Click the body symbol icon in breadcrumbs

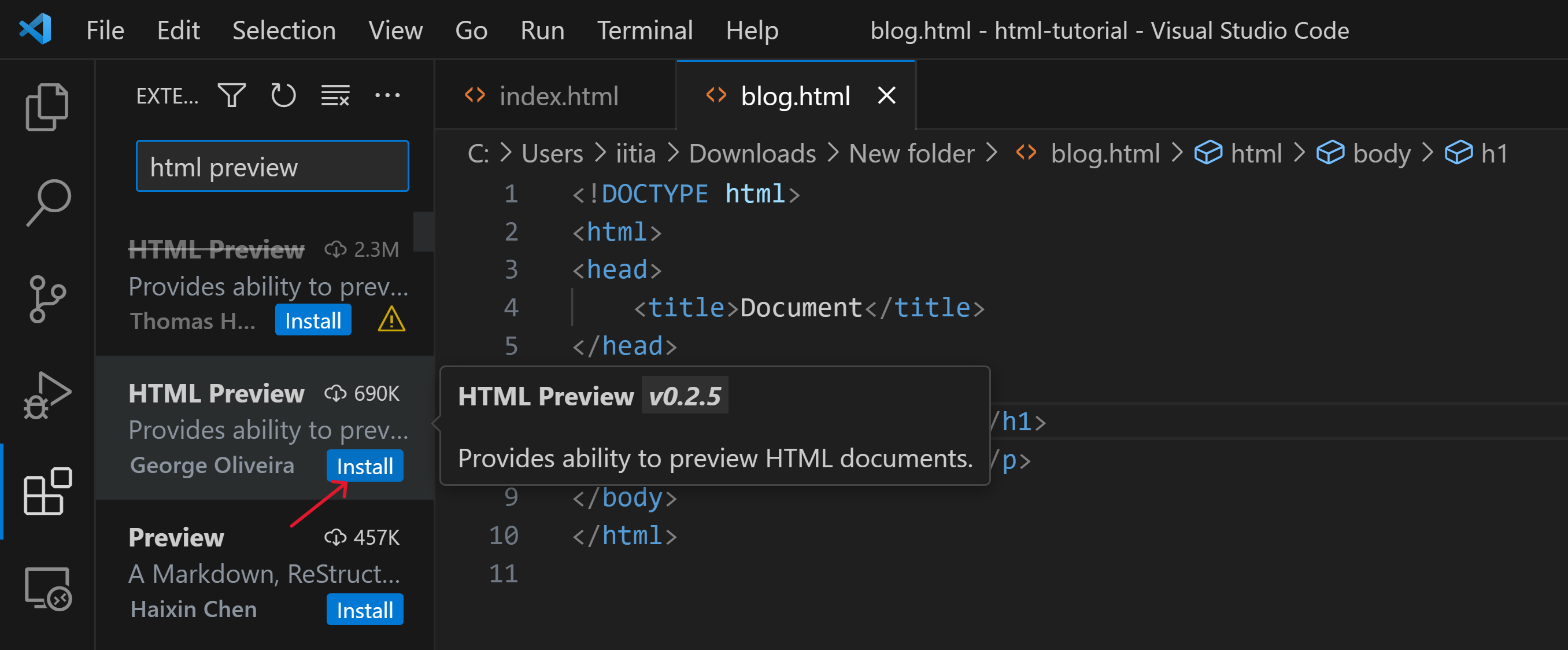(1330, 153)
